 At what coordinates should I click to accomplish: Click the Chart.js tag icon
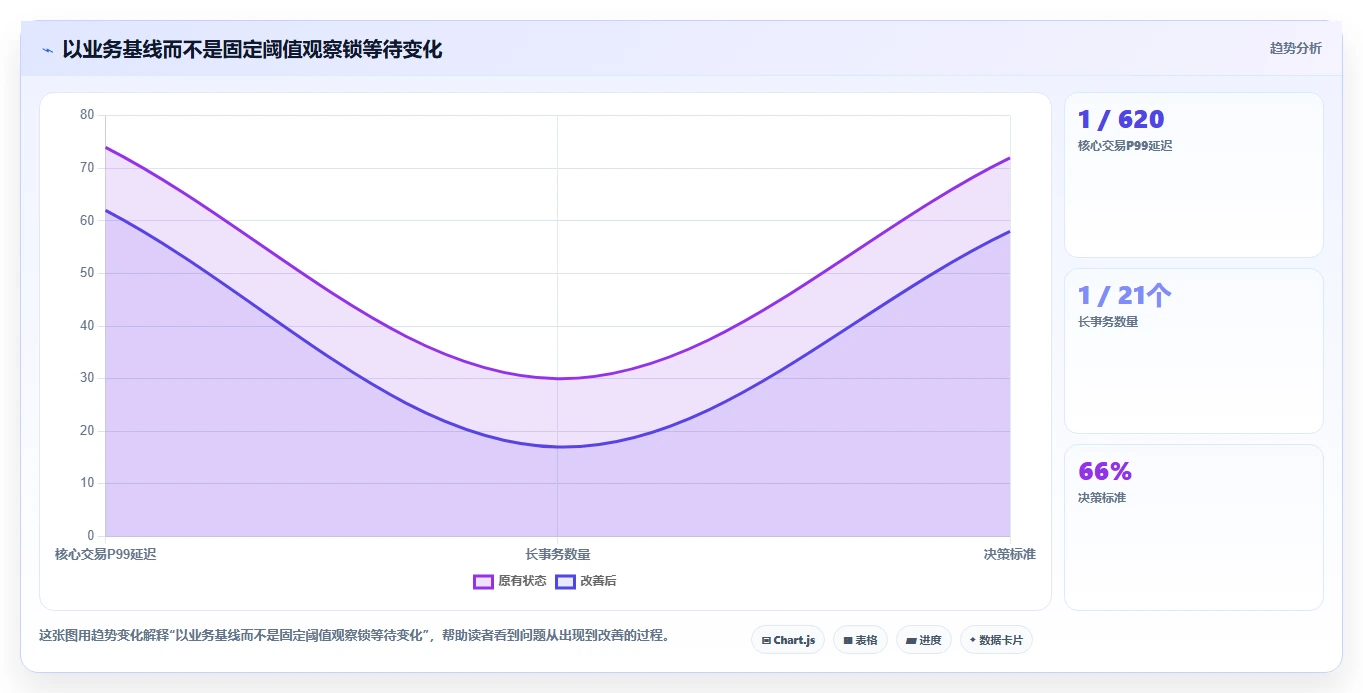(x=766, y=640)
